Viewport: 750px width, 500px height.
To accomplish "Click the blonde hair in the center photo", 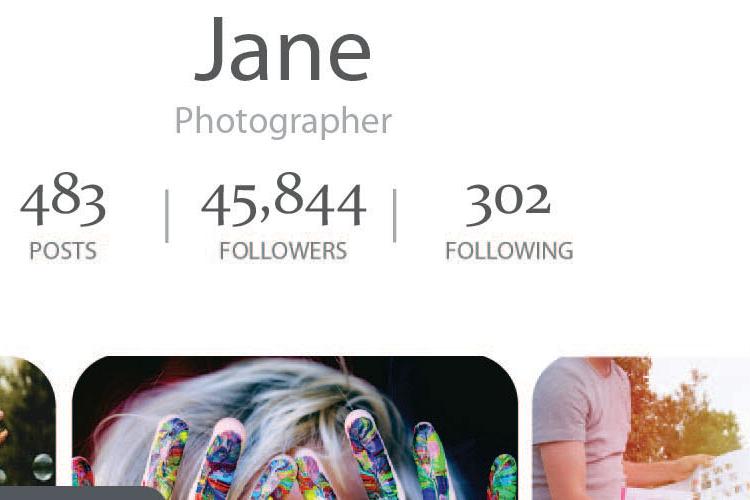I will coord(268,397).
